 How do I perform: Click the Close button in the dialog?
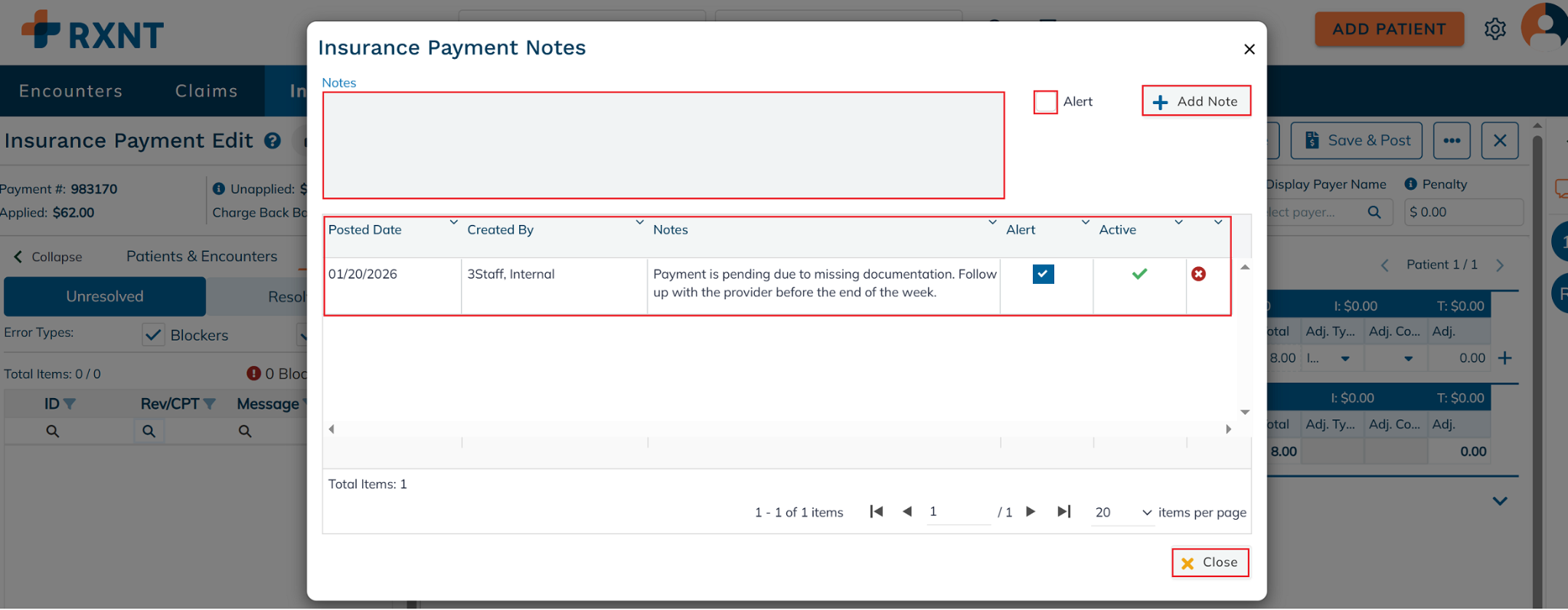(x=1210, y=563)
